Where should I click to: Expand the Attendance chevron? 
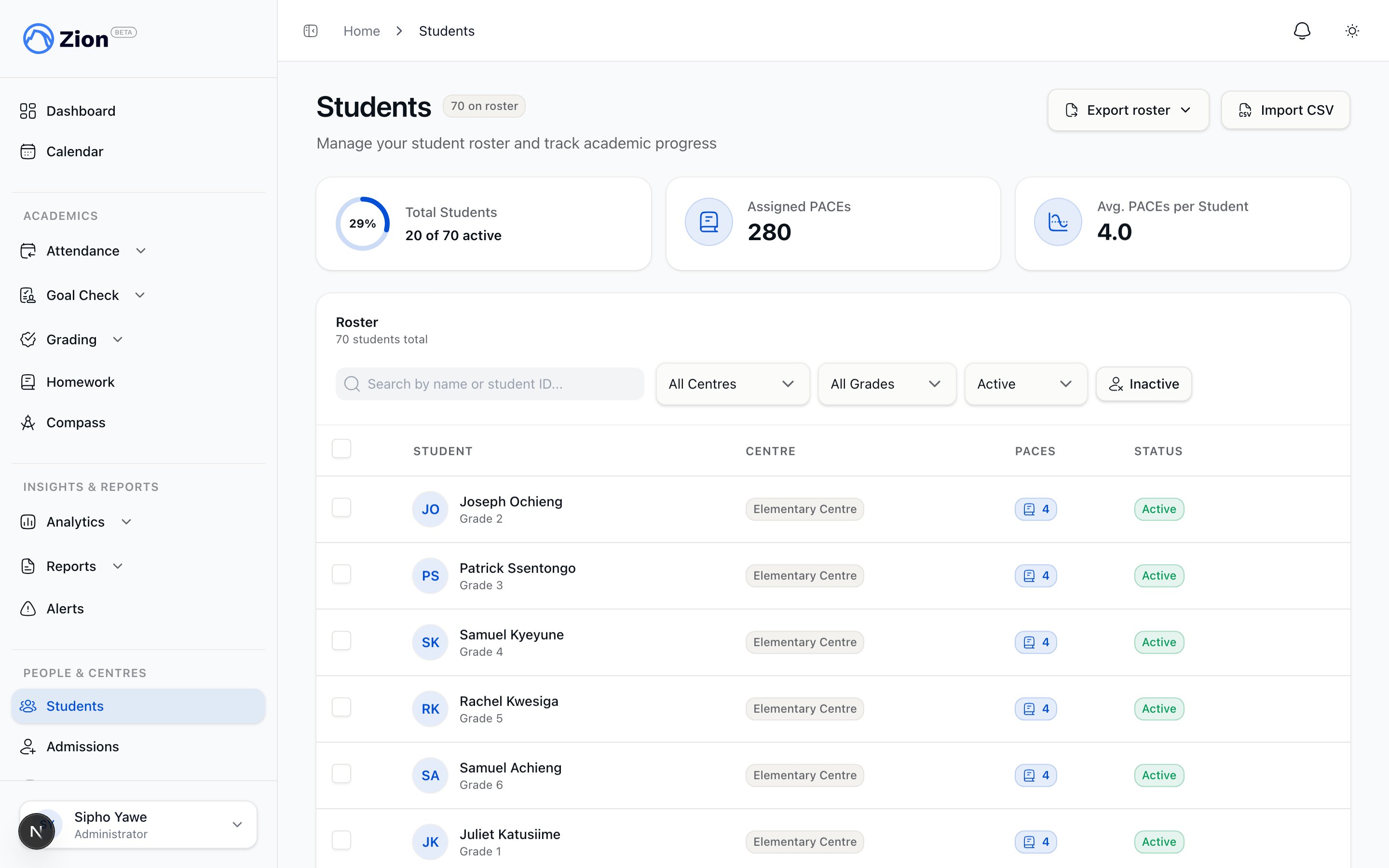point(141,251)
